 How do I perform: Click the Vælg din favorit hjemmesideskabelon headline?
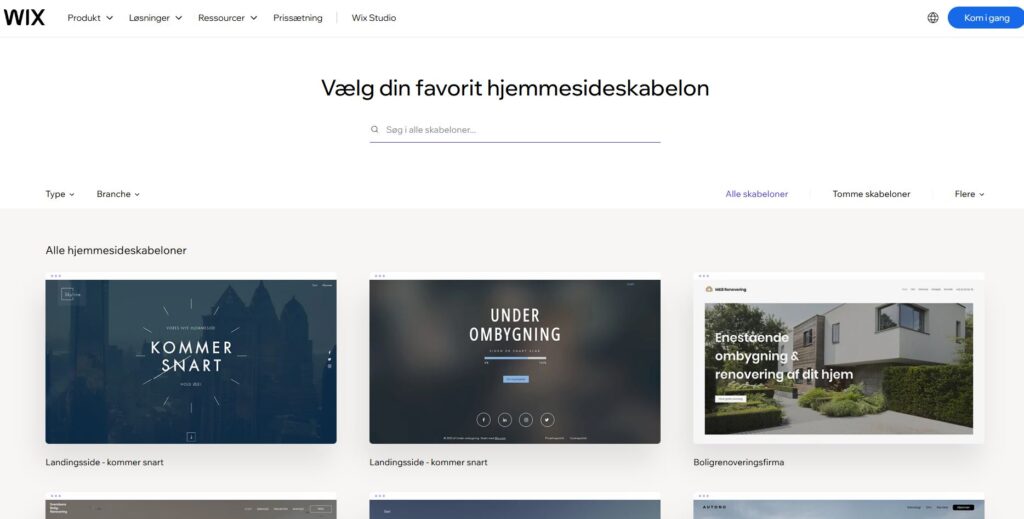(x=515, y=88)
